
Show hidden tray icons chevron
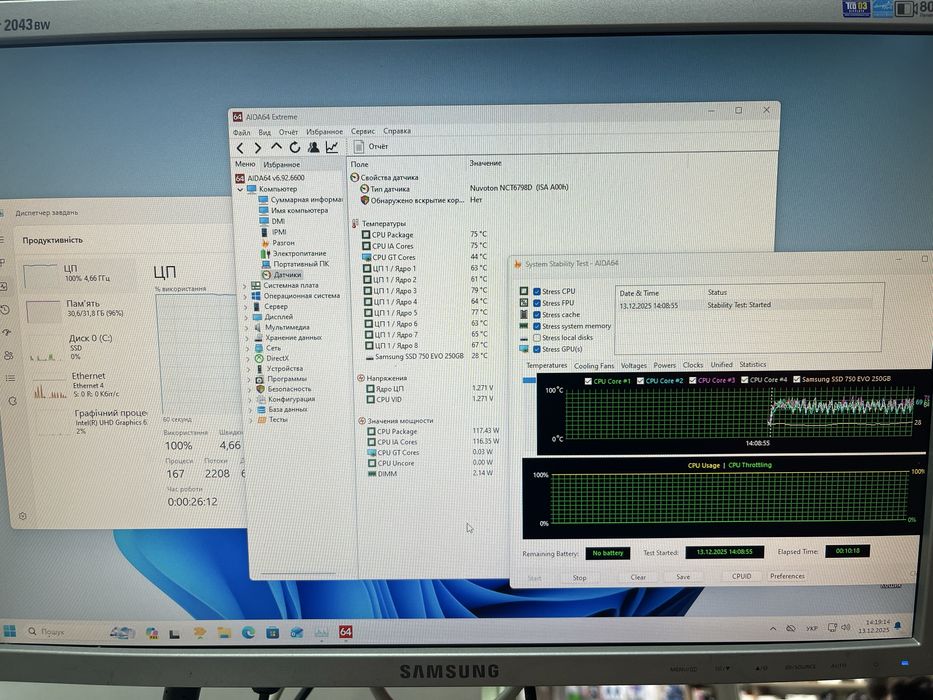(x=772, y=629)
